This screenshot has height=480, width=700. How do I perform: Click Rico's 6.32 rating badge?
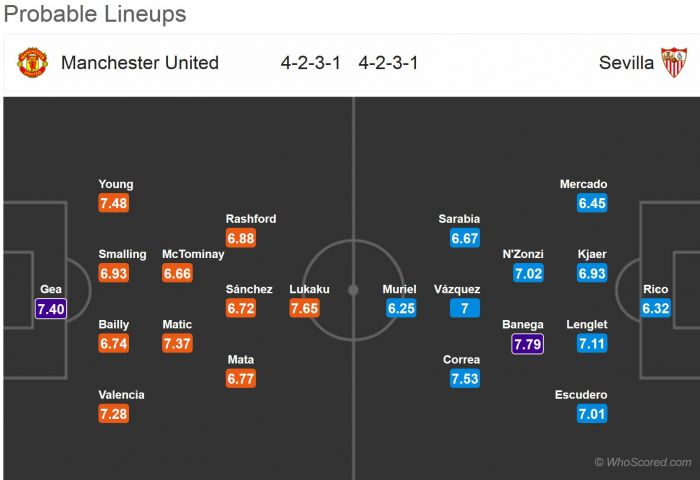click(656, 309)
